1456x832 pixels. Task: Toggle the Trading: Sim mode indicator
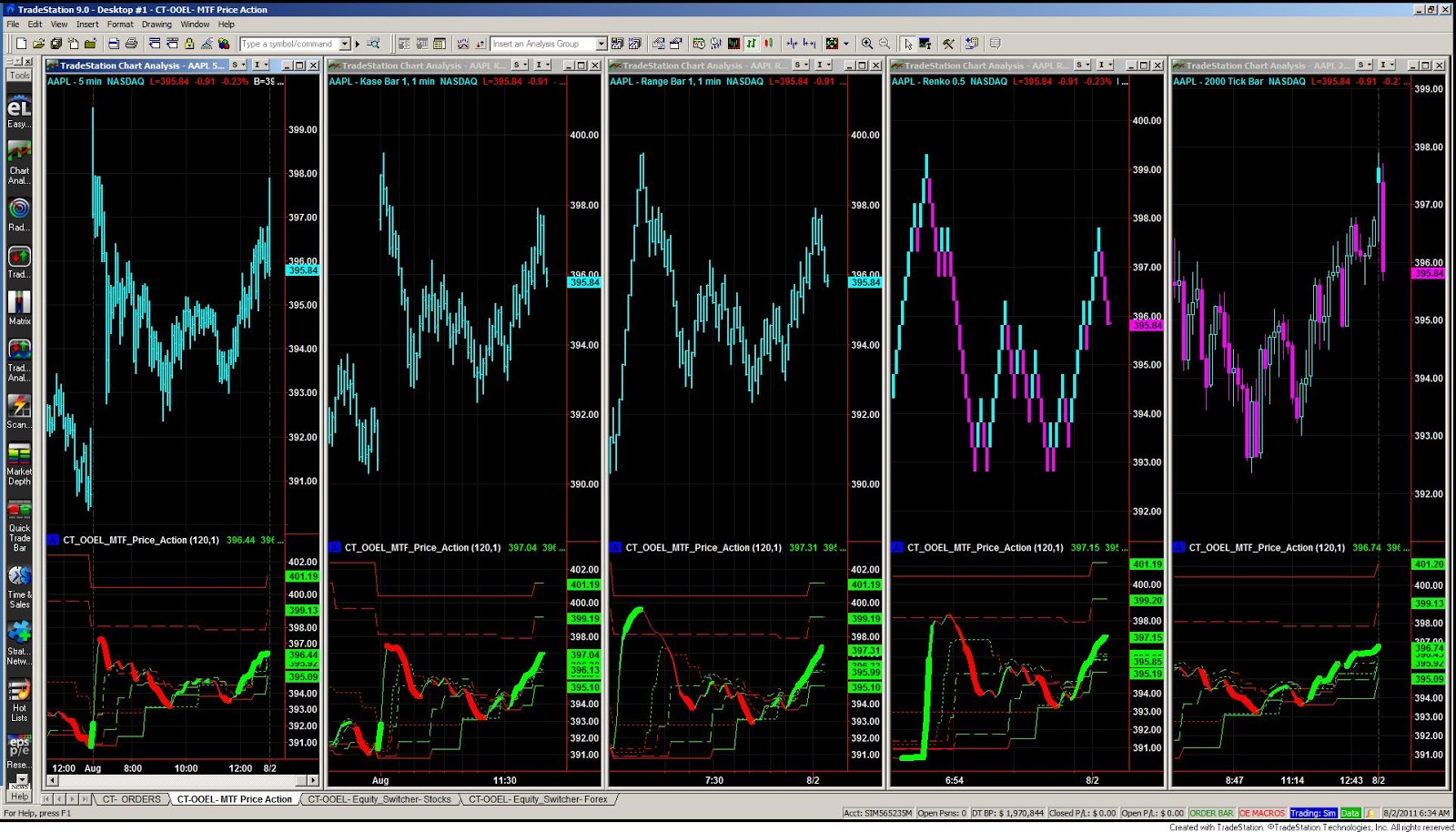click(x=1313, y=813)
